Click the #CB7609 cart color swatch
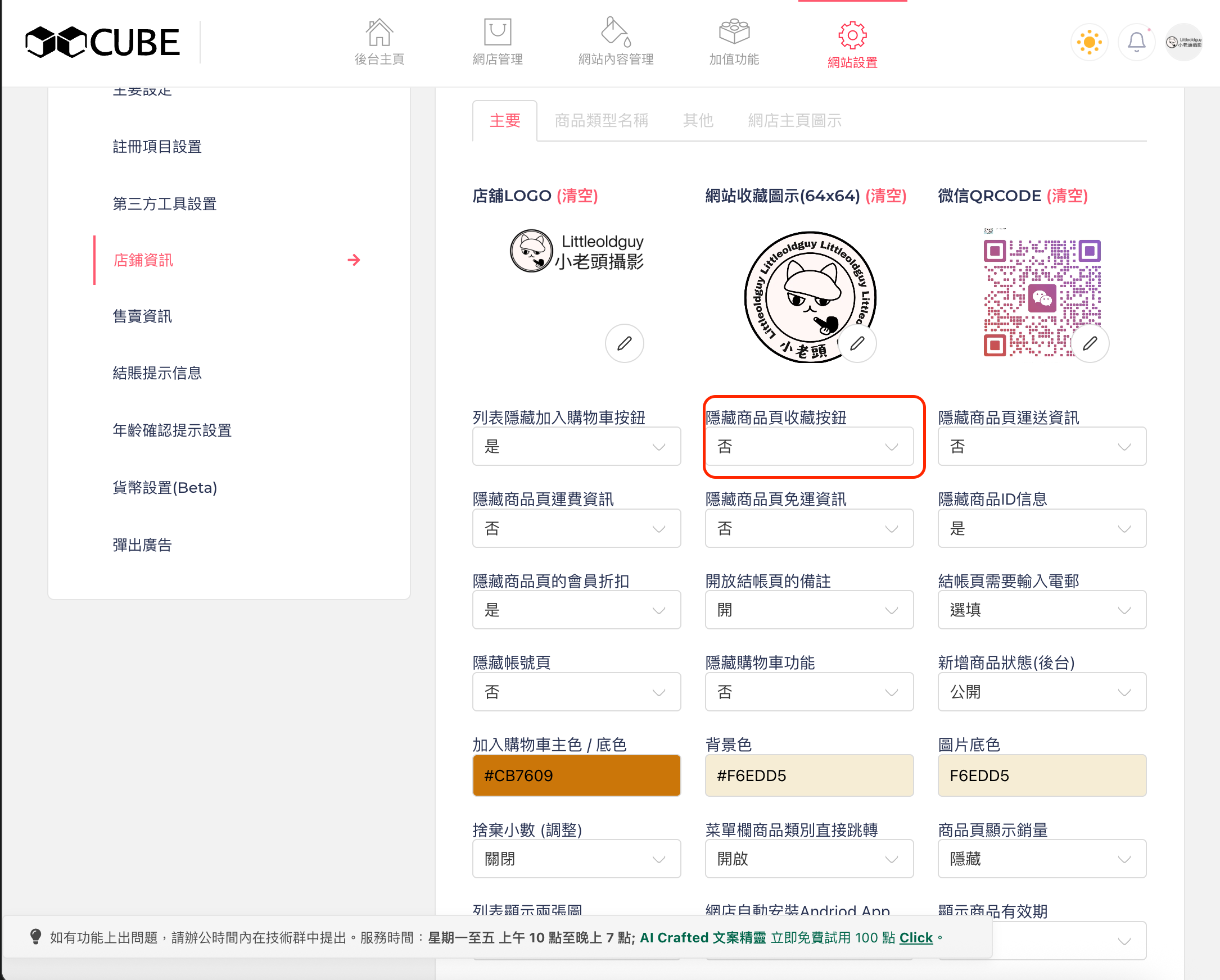The width and height of the screenshot is (1220, 980). tap(576, 776)
